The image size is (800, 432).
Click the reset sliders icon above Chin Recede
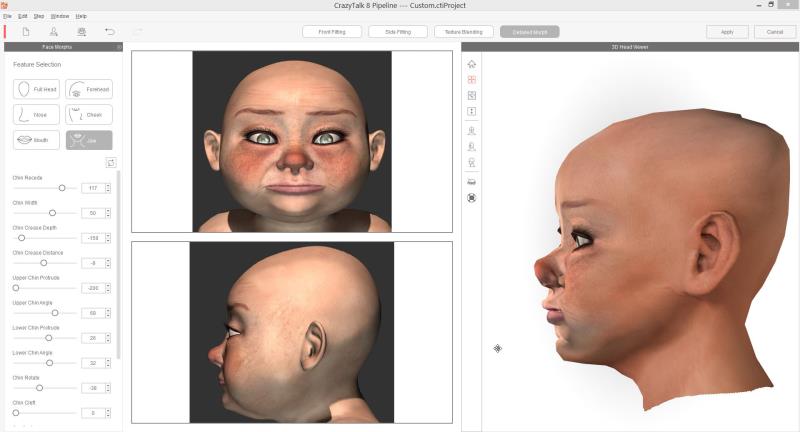point(110,162)
